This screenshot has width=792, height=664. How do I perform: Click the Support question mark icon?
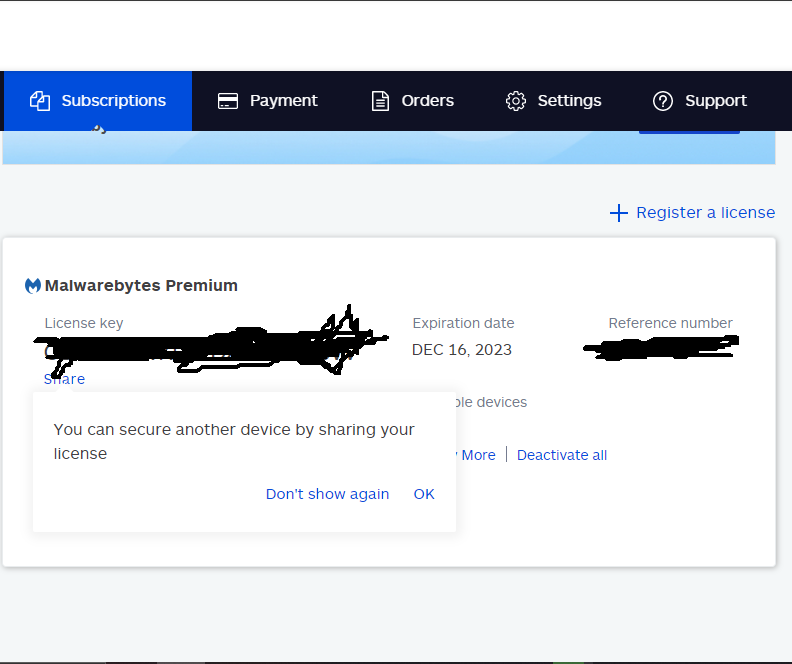(663, 101)
